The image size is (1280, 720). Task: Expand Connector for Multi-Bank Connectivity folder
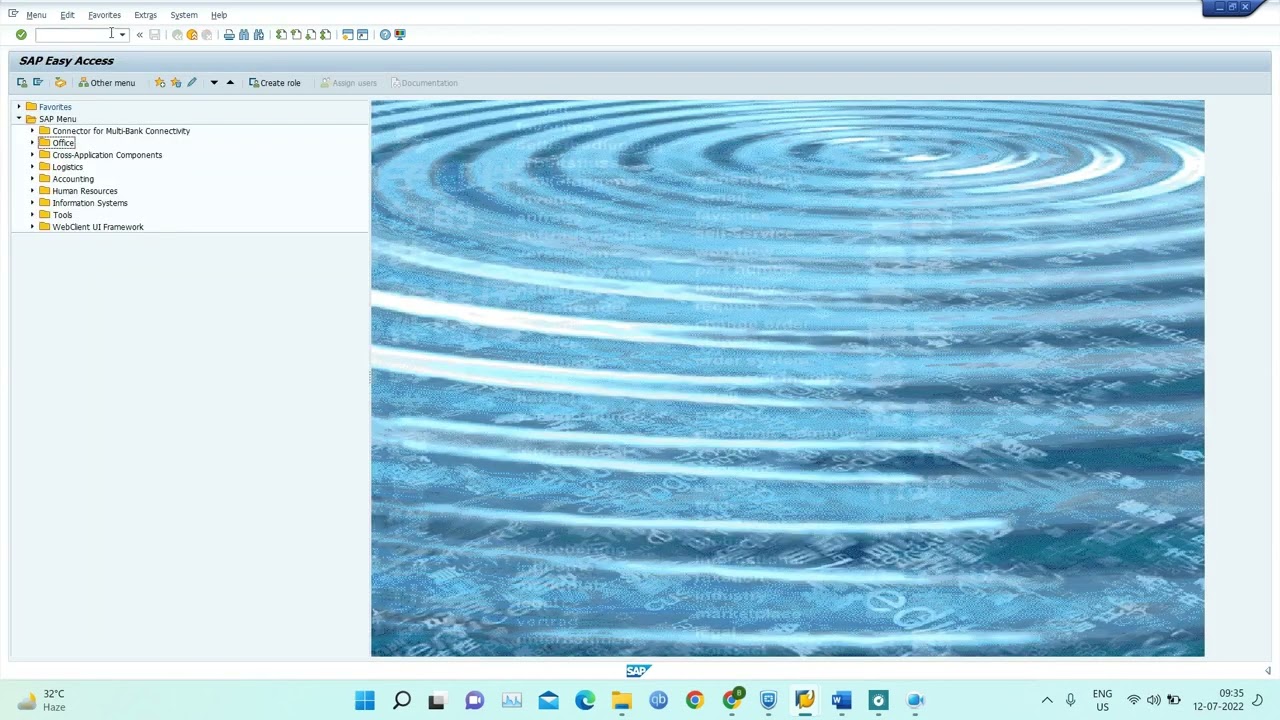tap(32, 131)
